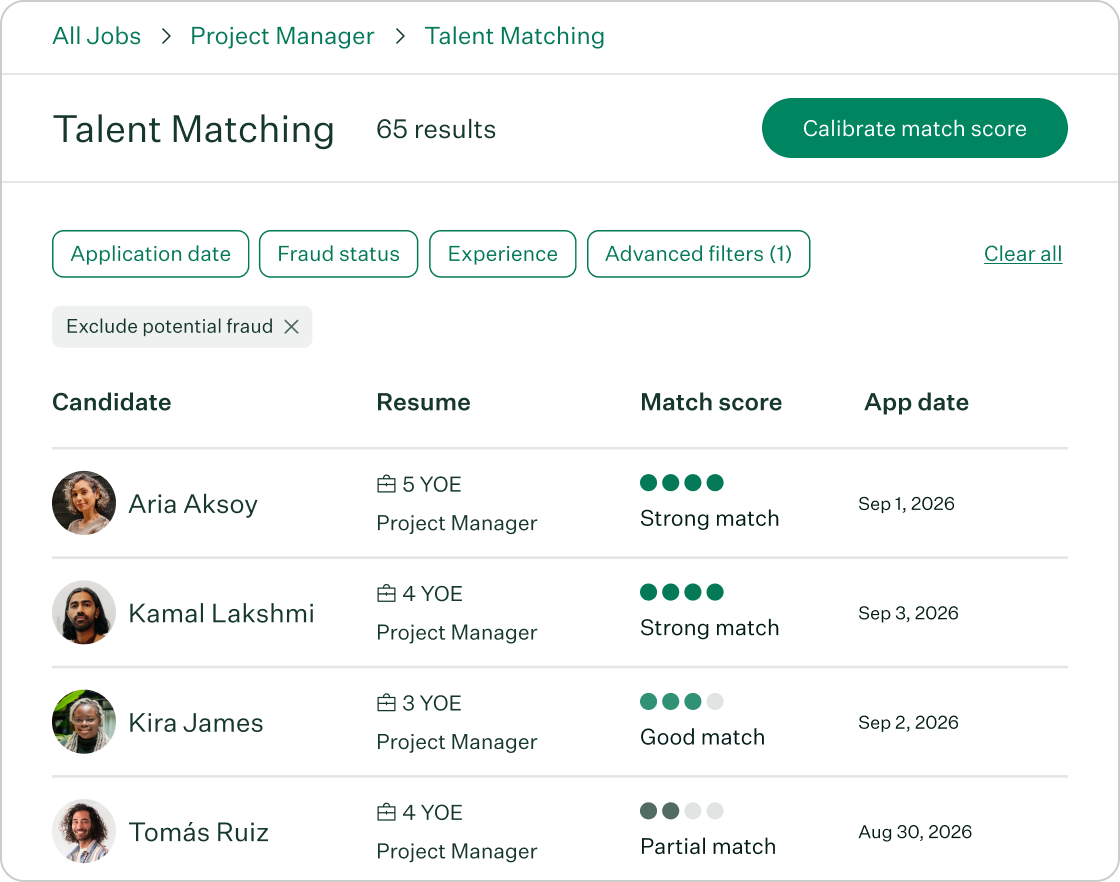Sort by the Candidate column header

[111, 402]
